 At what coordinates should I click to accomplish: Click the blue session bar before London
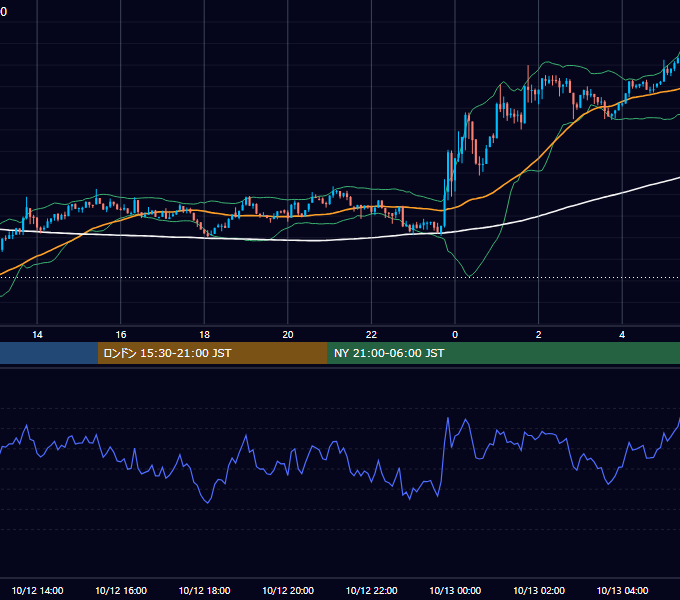coord(49,353)
